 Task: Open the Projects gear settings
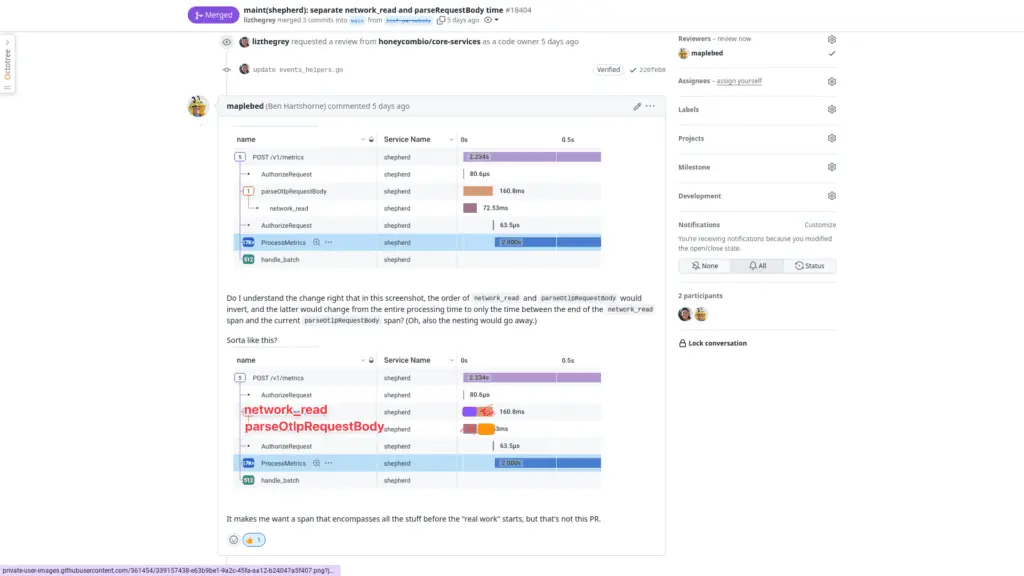point(831,138)
